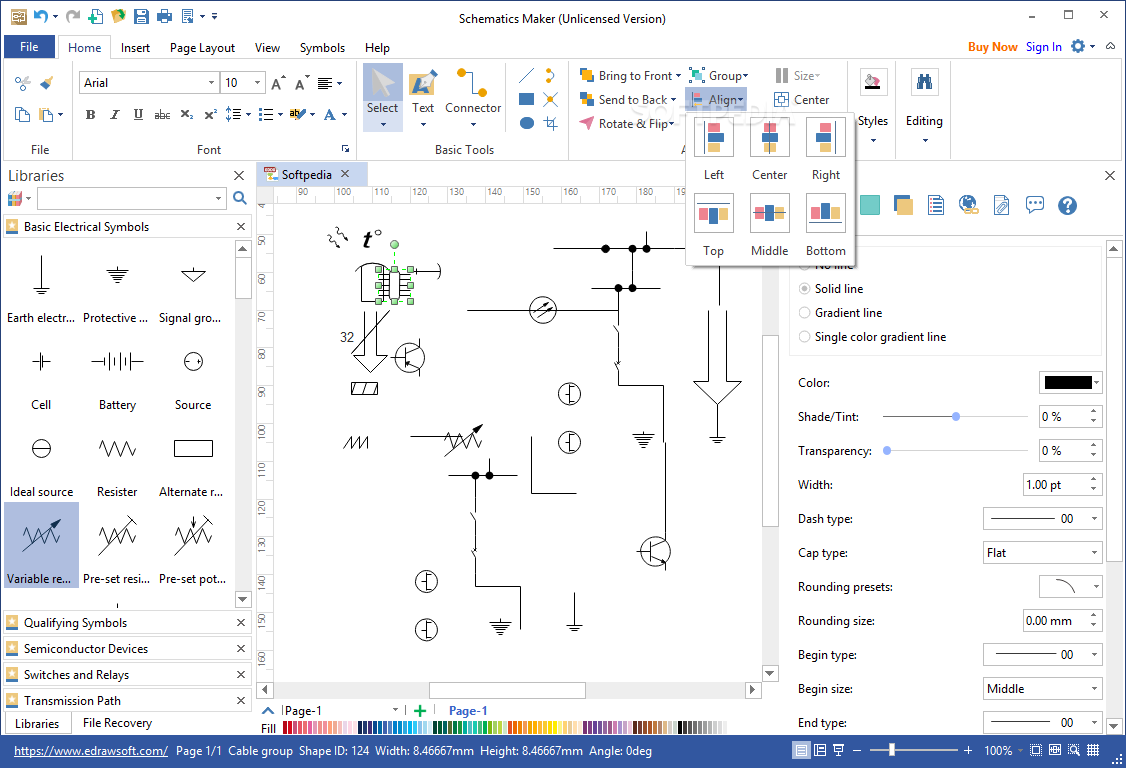This screenshot has width=1126, height=768.
Task: Open the hyperlink globe icon
Action: 968,205
